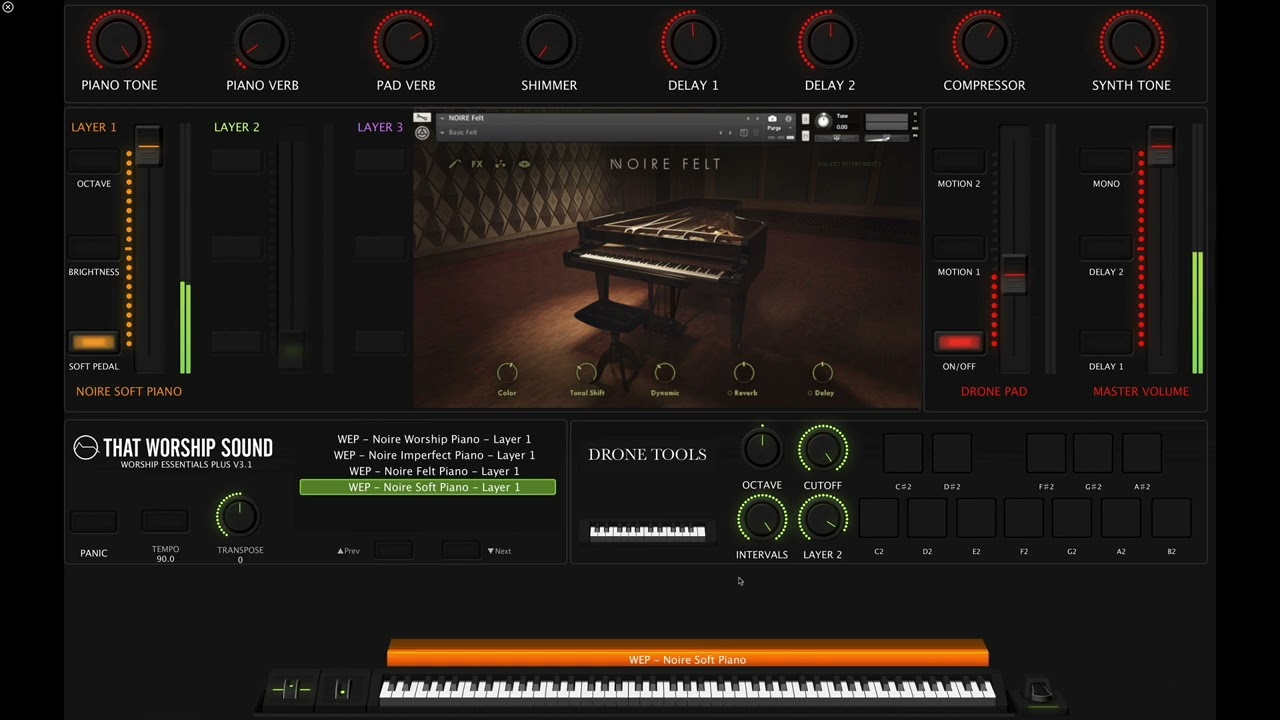Screen dimensions: 1280x720
Task: Toggle the Master Delay 2 button
Action: point(1106,248)
